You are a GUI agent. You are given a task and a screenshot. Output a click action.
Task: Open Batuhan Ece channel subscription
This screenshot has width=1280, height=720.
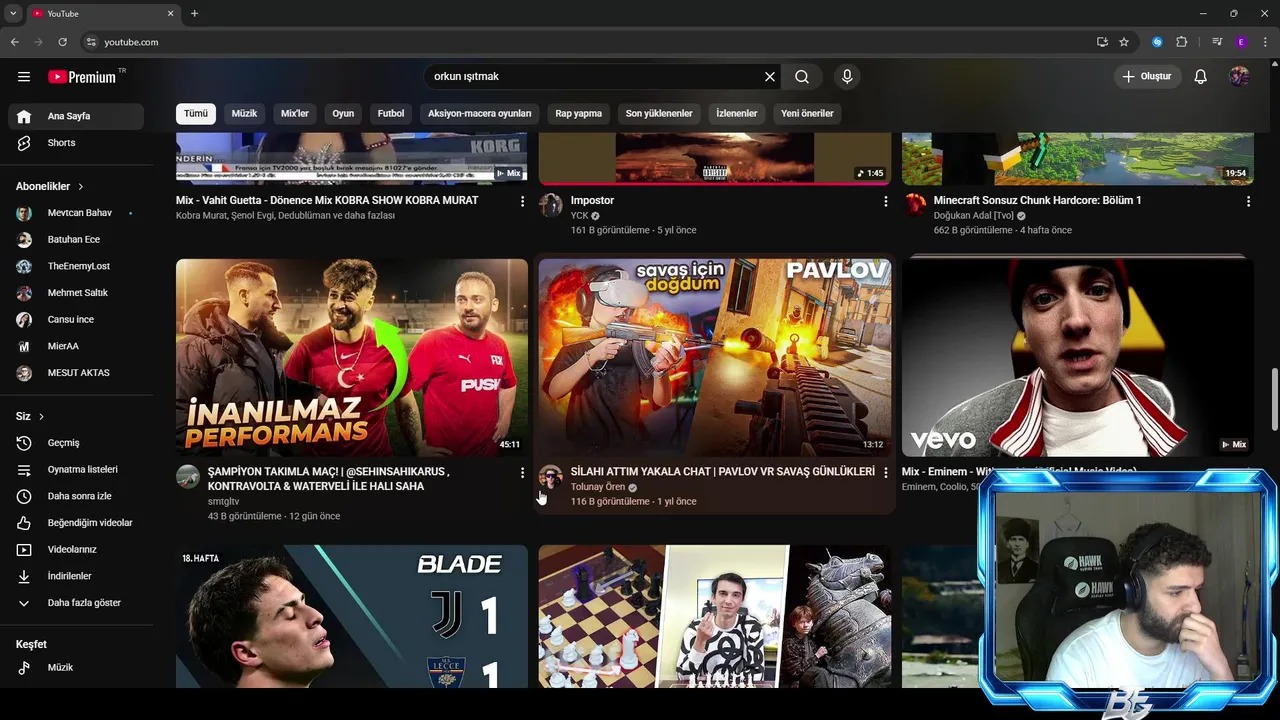point(76,239)
